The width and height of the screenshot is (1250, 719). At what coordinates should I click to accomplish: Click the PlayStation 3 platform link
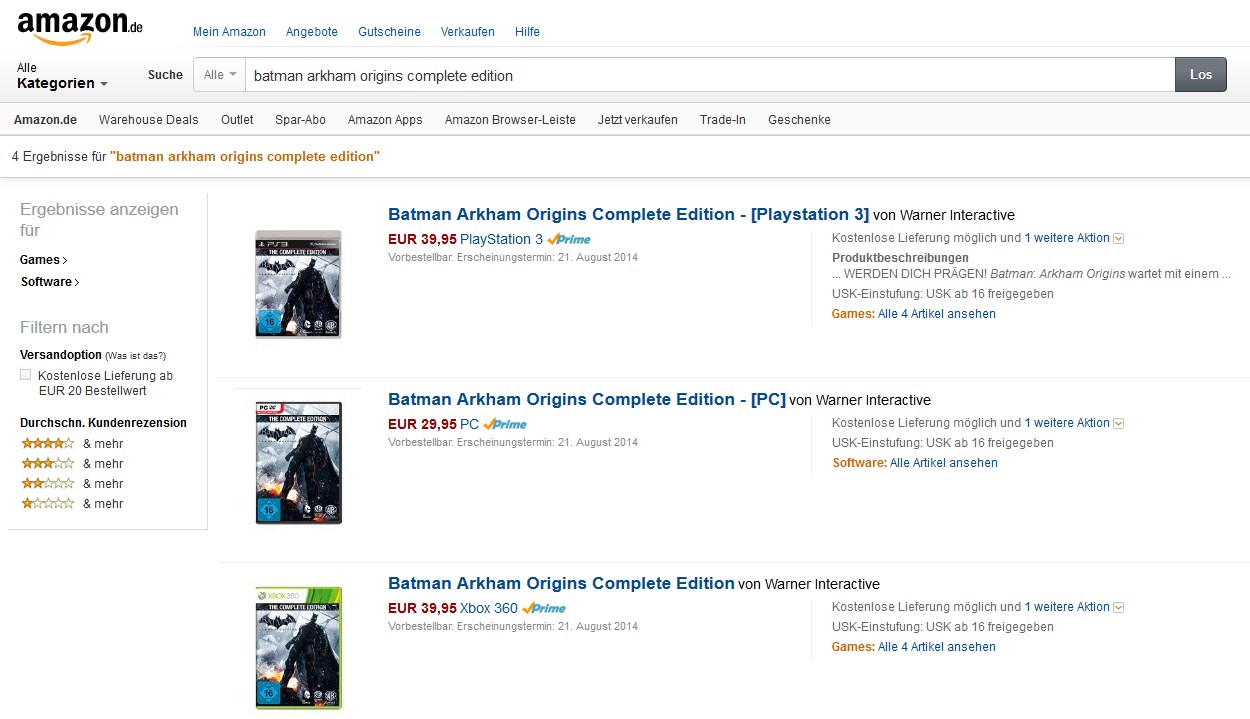point(501,239)
